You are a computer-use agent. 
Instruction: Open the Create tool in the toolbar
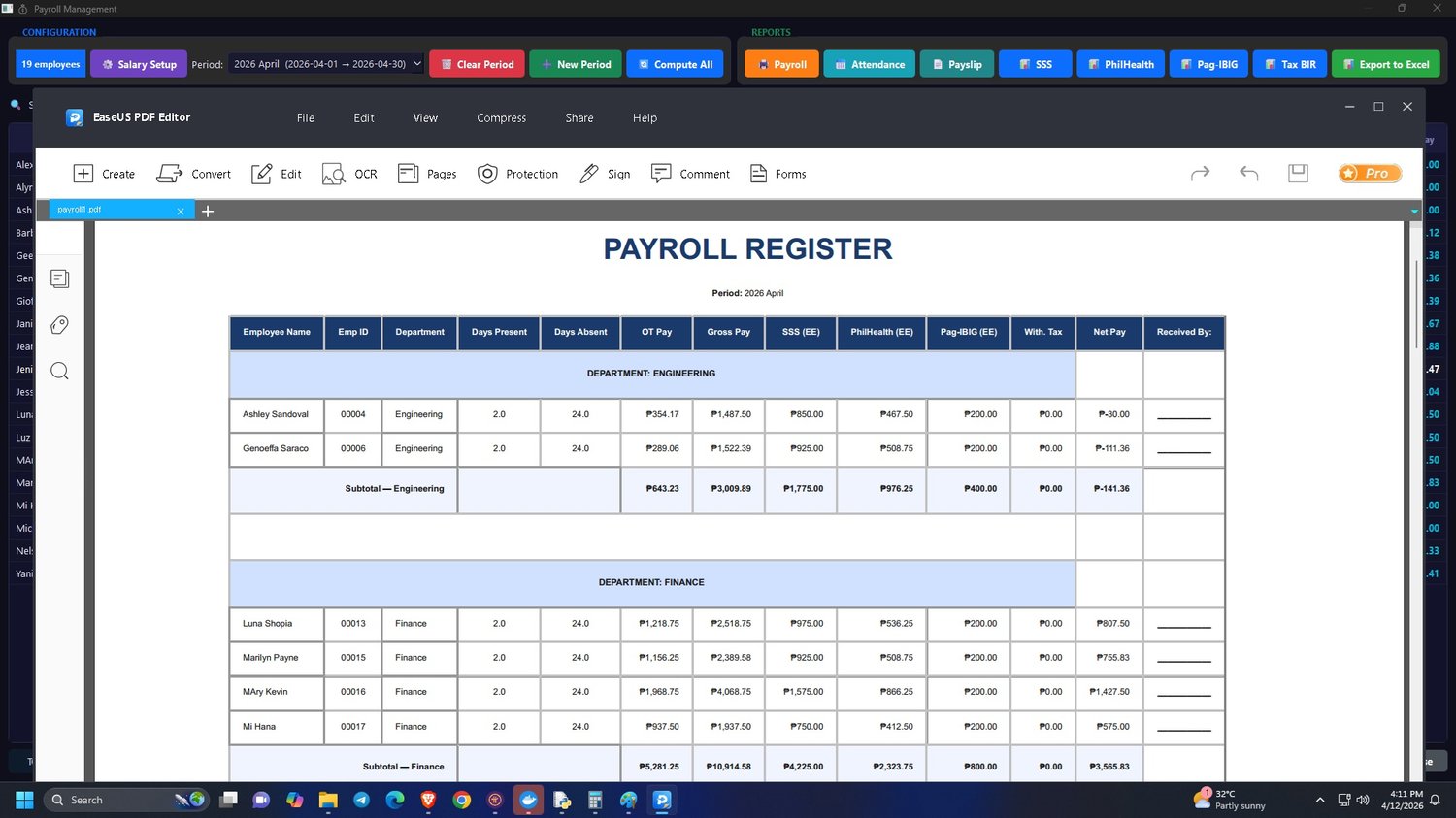[104, 174]
